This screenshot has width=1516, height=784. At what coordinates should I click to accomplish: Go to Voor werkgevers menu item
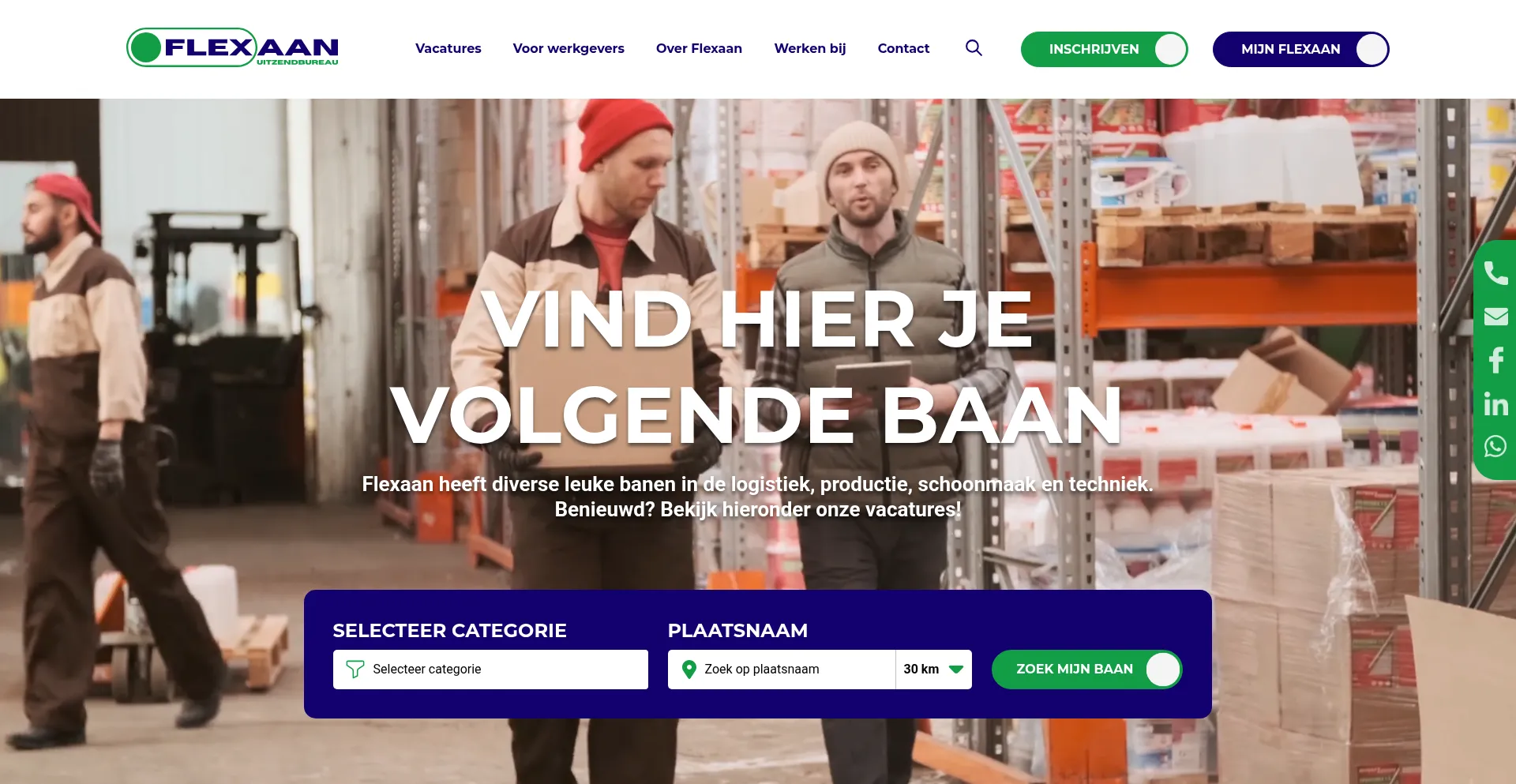click(568, 48)
